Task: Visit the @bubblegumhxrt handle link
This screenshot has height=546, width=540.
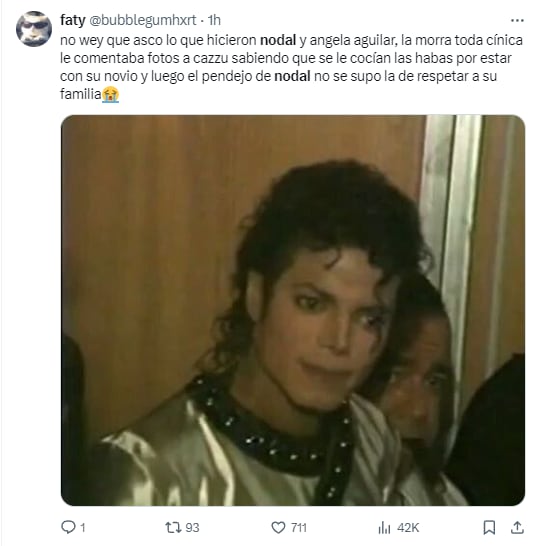Action: point(143,20)
